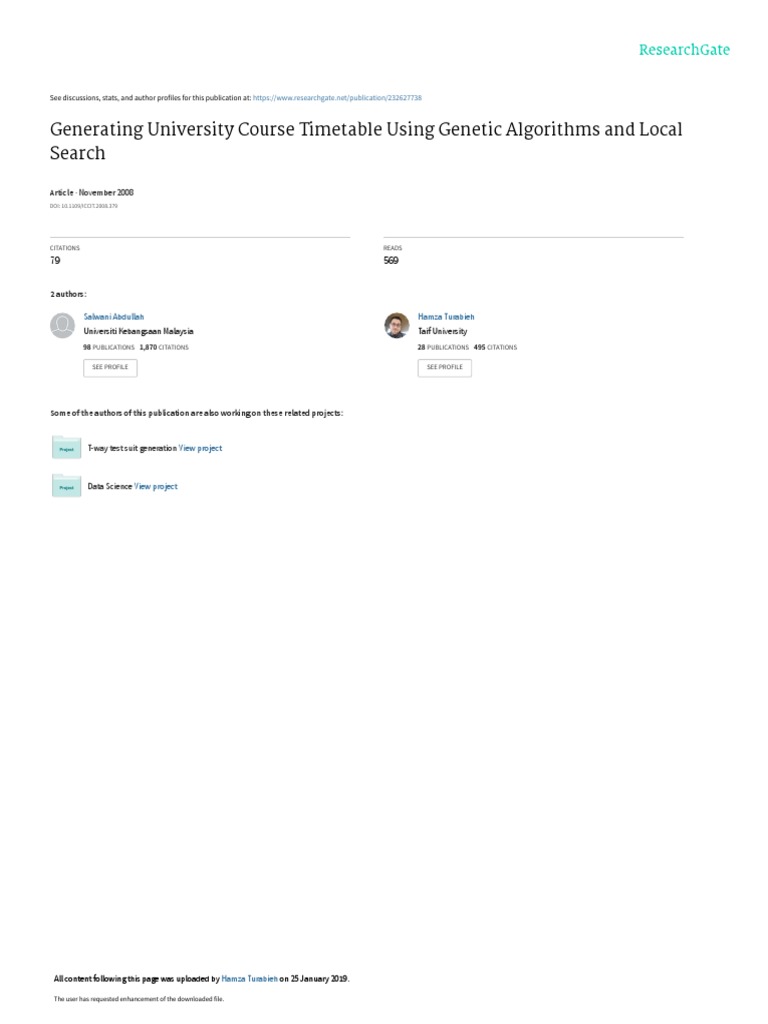Image resolution: width=768 pixels, height=1024 pixels.
Task: Click the paper title heading
Action: [366, 141]
